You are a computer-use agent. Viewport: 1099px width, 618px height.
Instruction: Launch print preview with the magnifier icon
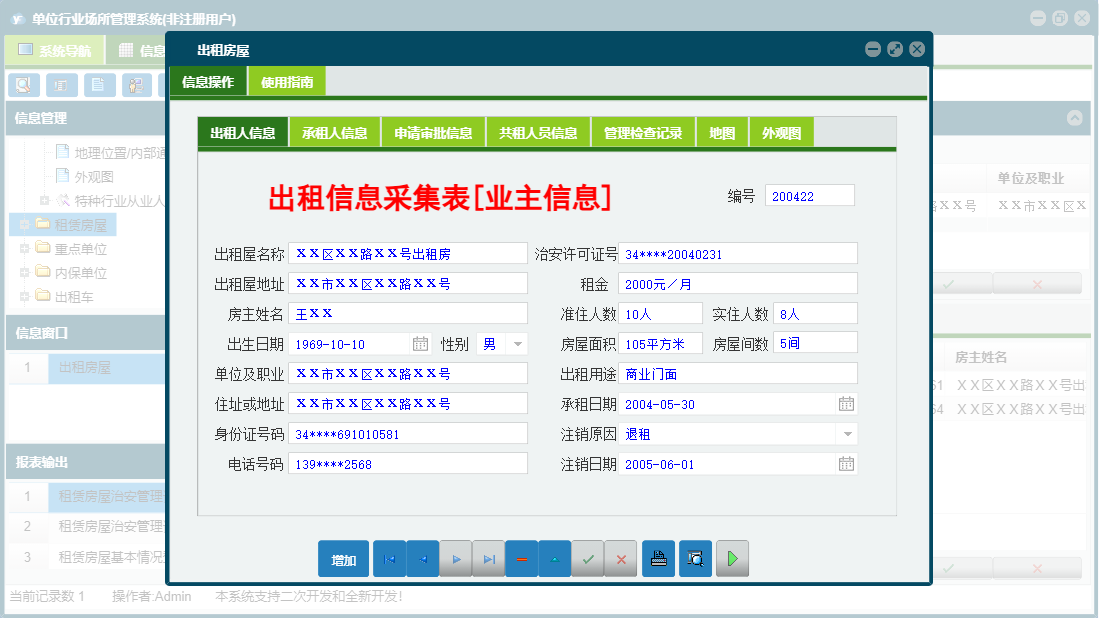point(695,558)
